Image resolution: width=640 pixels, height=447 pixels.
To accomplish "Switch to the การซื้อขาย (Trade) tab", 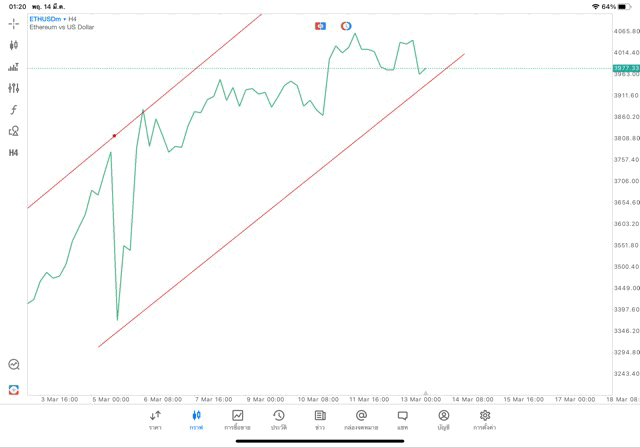I will point(238,419).
